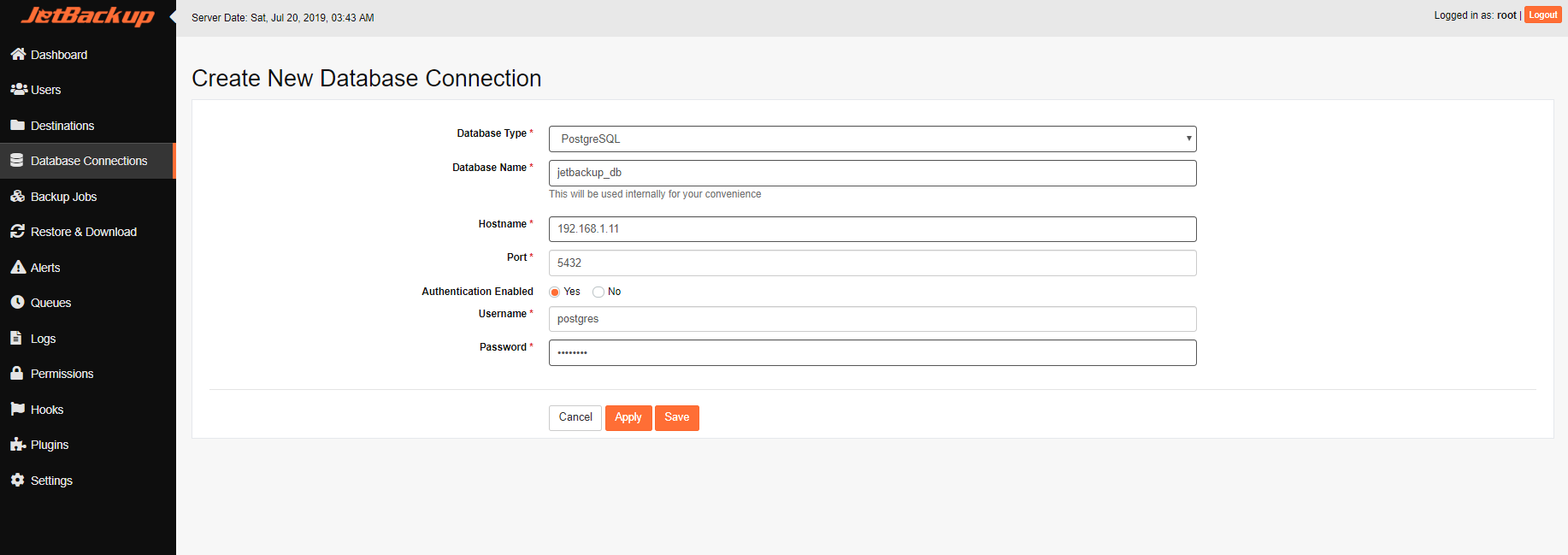The width and height of the screenshot is (1568, 555).
Task: Open the Alerts page
Action: pyautogui.click(x=88, y=267)
